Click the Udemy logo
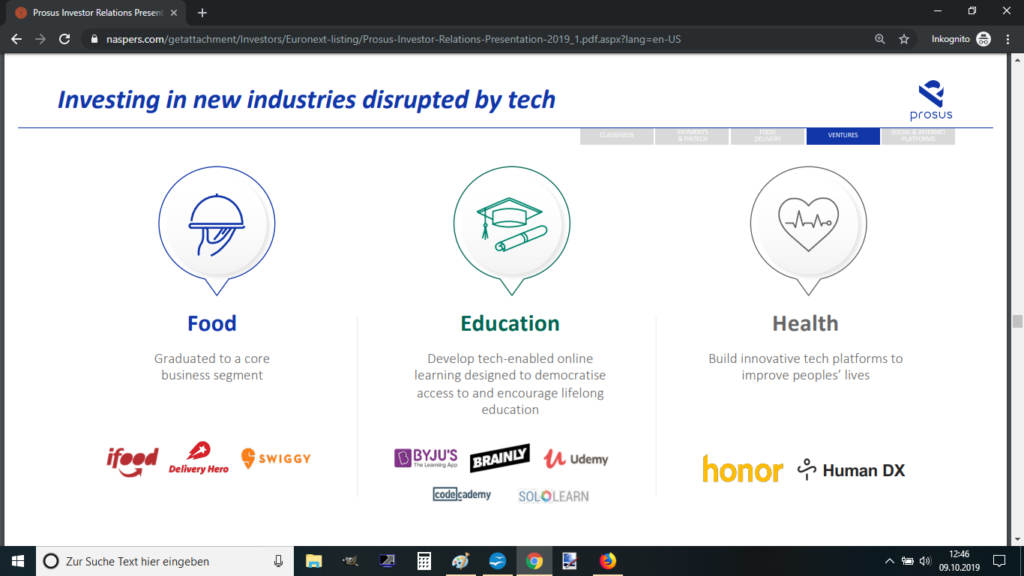 tap(576, 459)
